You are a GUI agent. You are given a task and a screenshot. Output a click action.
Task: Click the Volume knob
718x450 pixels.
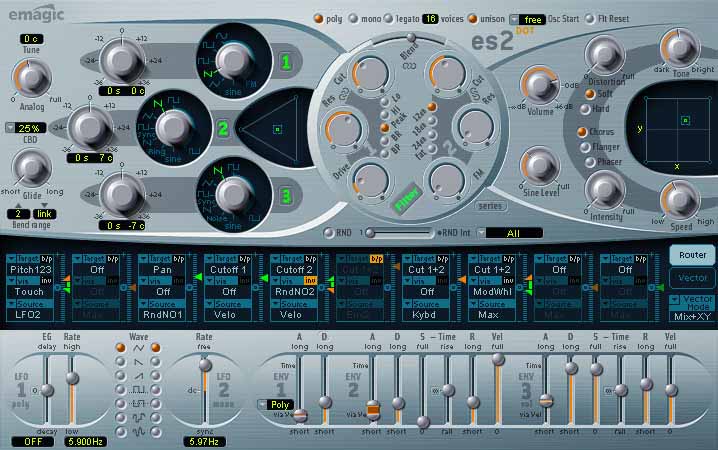[540, 85]
